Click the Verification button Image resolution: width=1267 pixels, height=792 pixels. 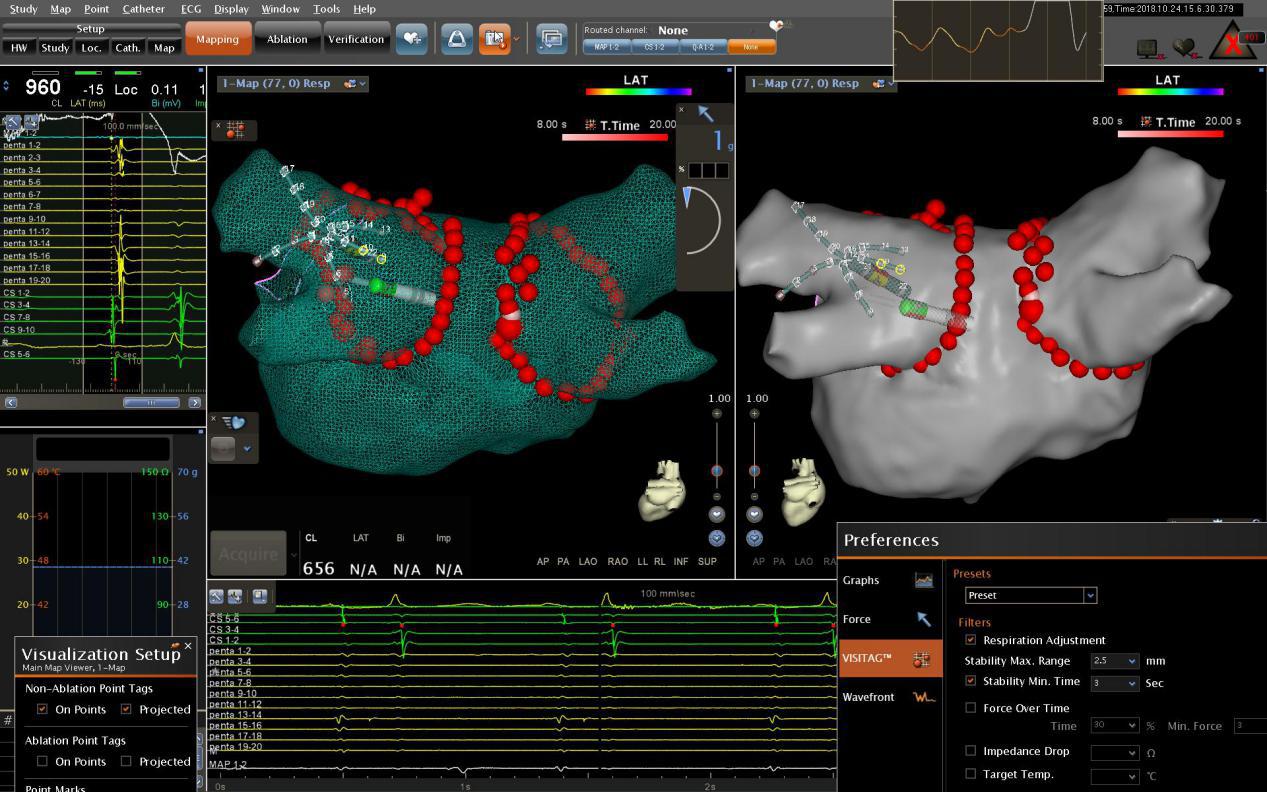tap(356, 39)
